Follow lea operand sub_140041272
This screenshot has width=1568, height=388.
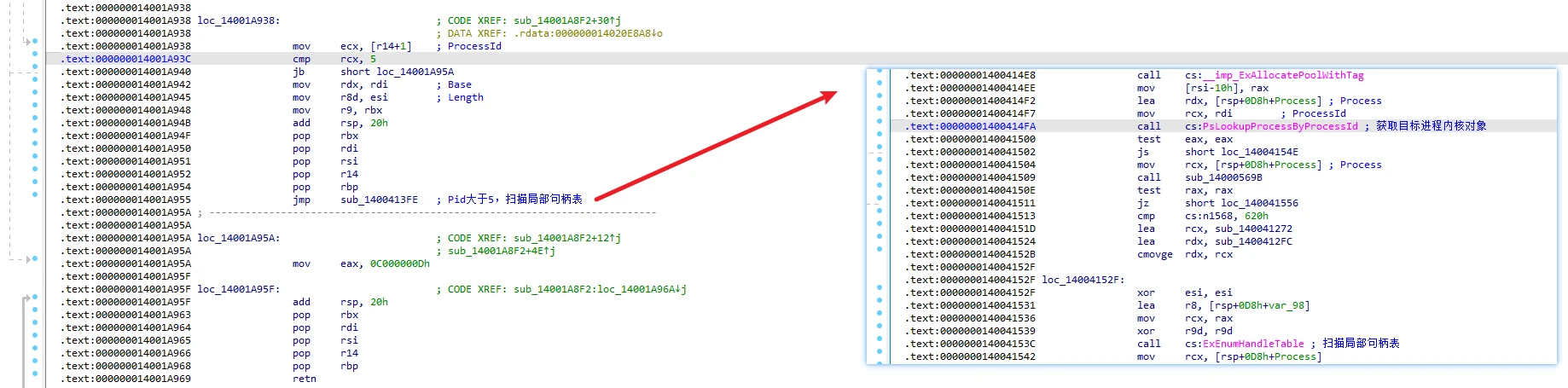(x=1253, y=229)
